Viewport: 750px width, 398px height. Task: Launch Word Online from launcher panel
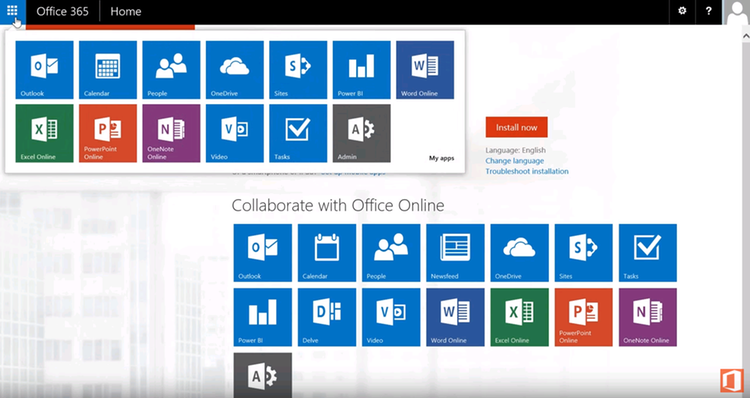(x=425, y=70)
